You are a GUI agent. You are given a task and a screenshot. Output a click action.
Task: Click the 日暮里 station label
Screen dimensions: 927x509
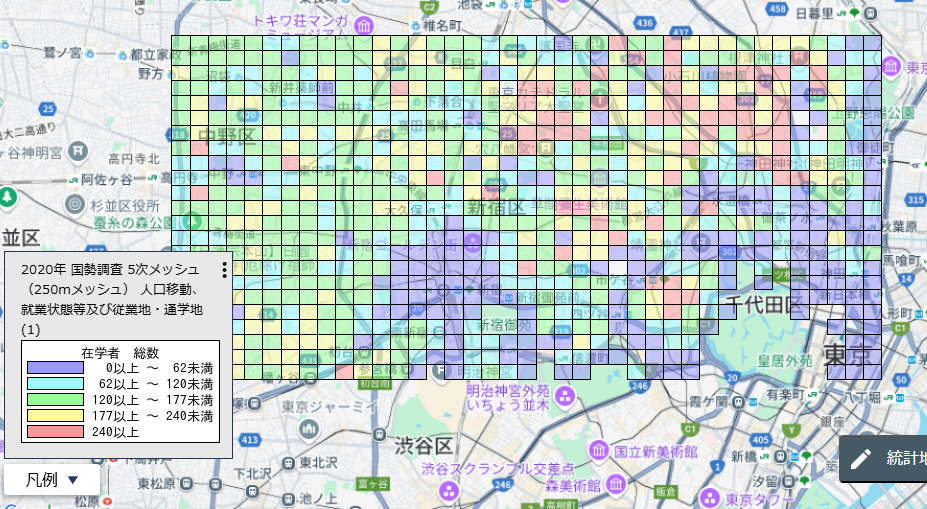[814, 13]
